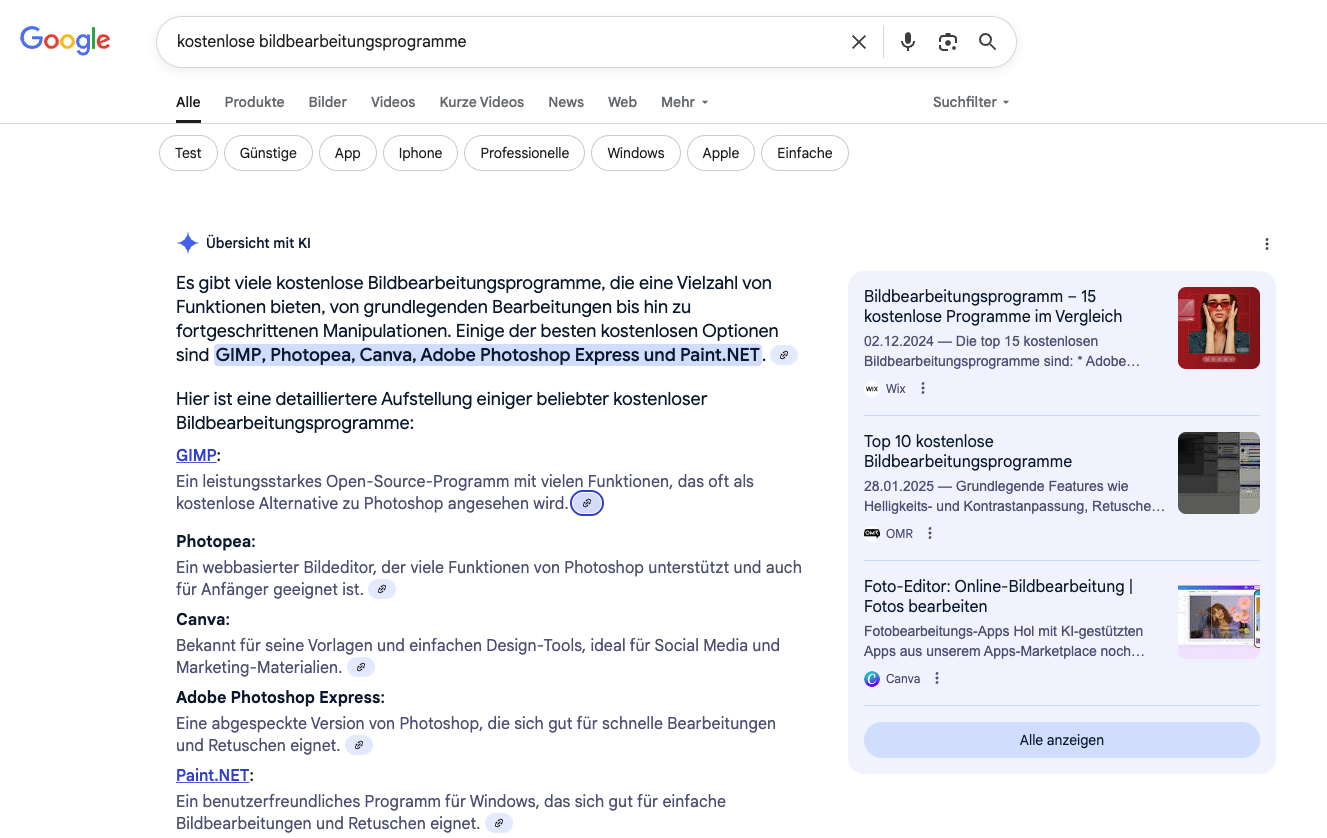
Task: Select the Iphone filter chip
Action: [420, 153]
